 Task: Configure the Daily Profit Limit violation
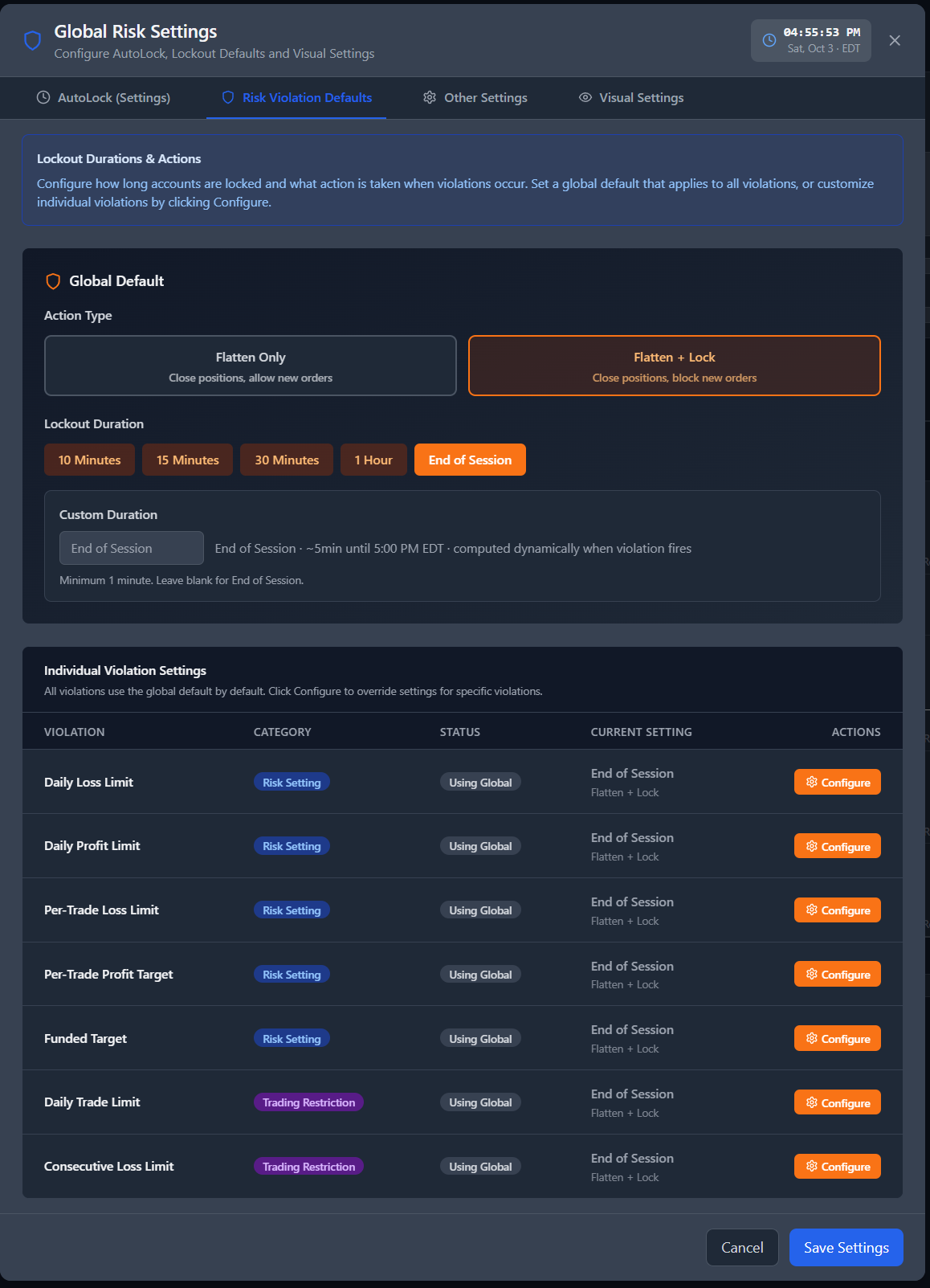(838, 846)
